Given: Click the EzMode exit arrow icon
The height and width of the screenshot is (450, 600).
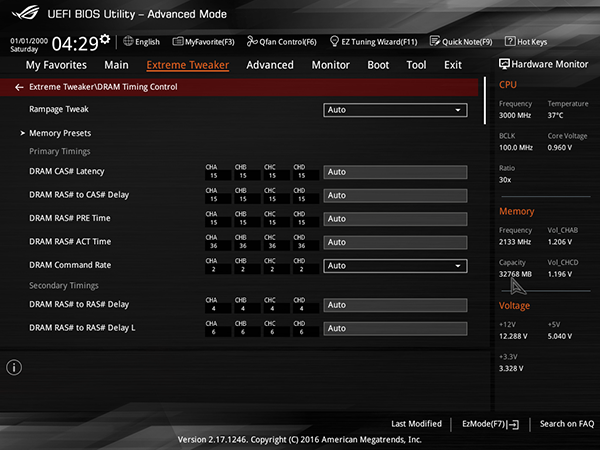Looking at the screenshot, I should (x=513, y=424).
